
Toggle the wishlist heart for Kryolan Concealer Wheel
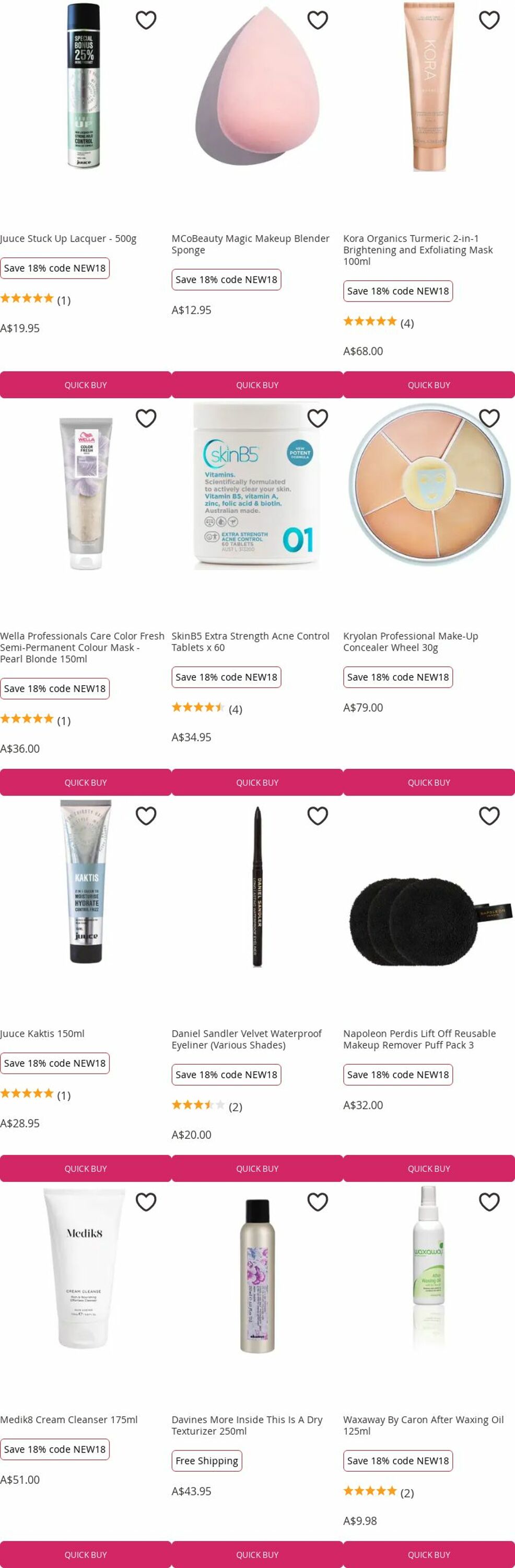pyautogui.click(x=489, y=418)
